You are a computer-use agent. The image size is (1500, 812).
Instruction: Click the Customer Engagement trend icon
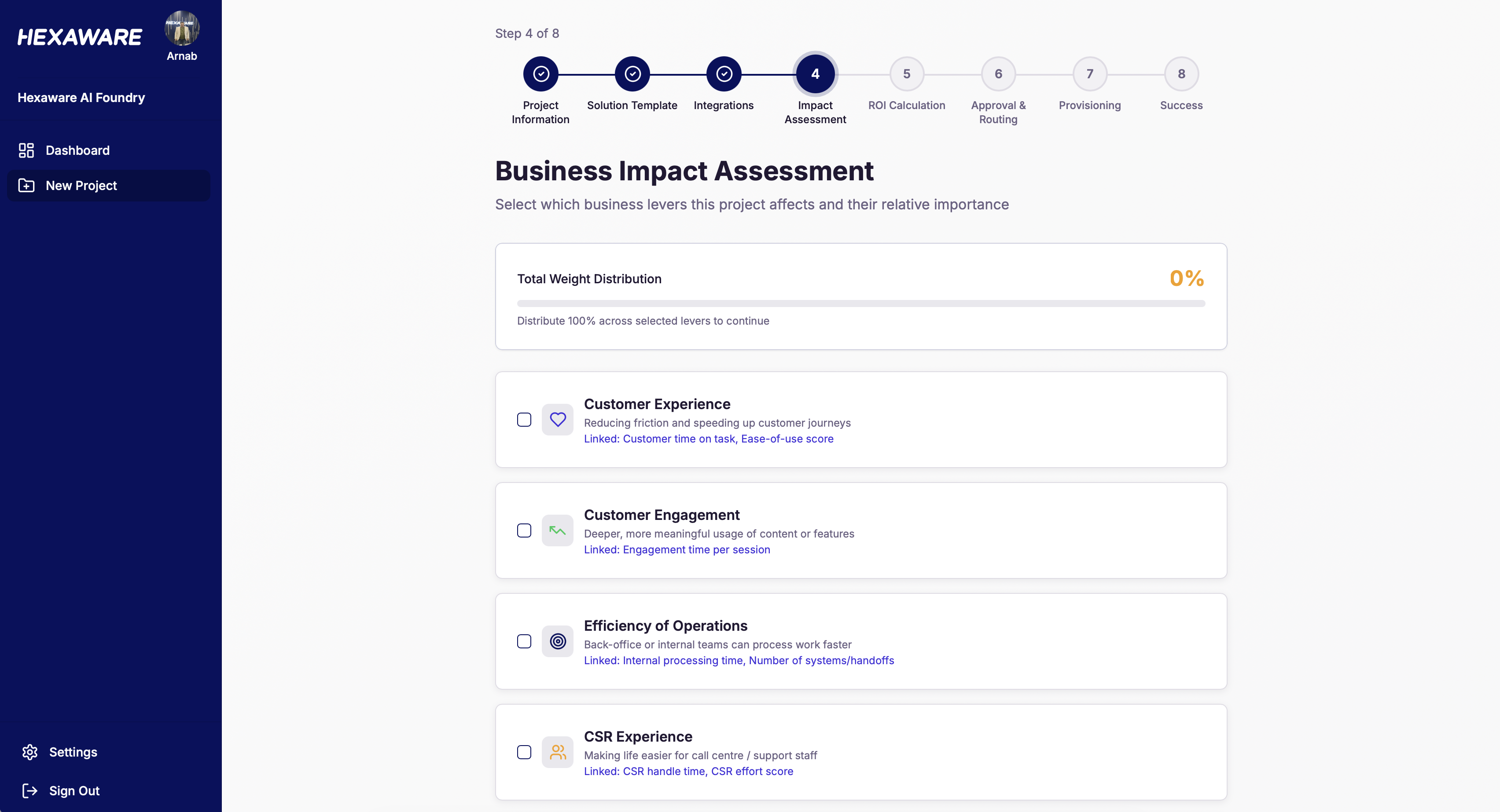coord(557,530)
